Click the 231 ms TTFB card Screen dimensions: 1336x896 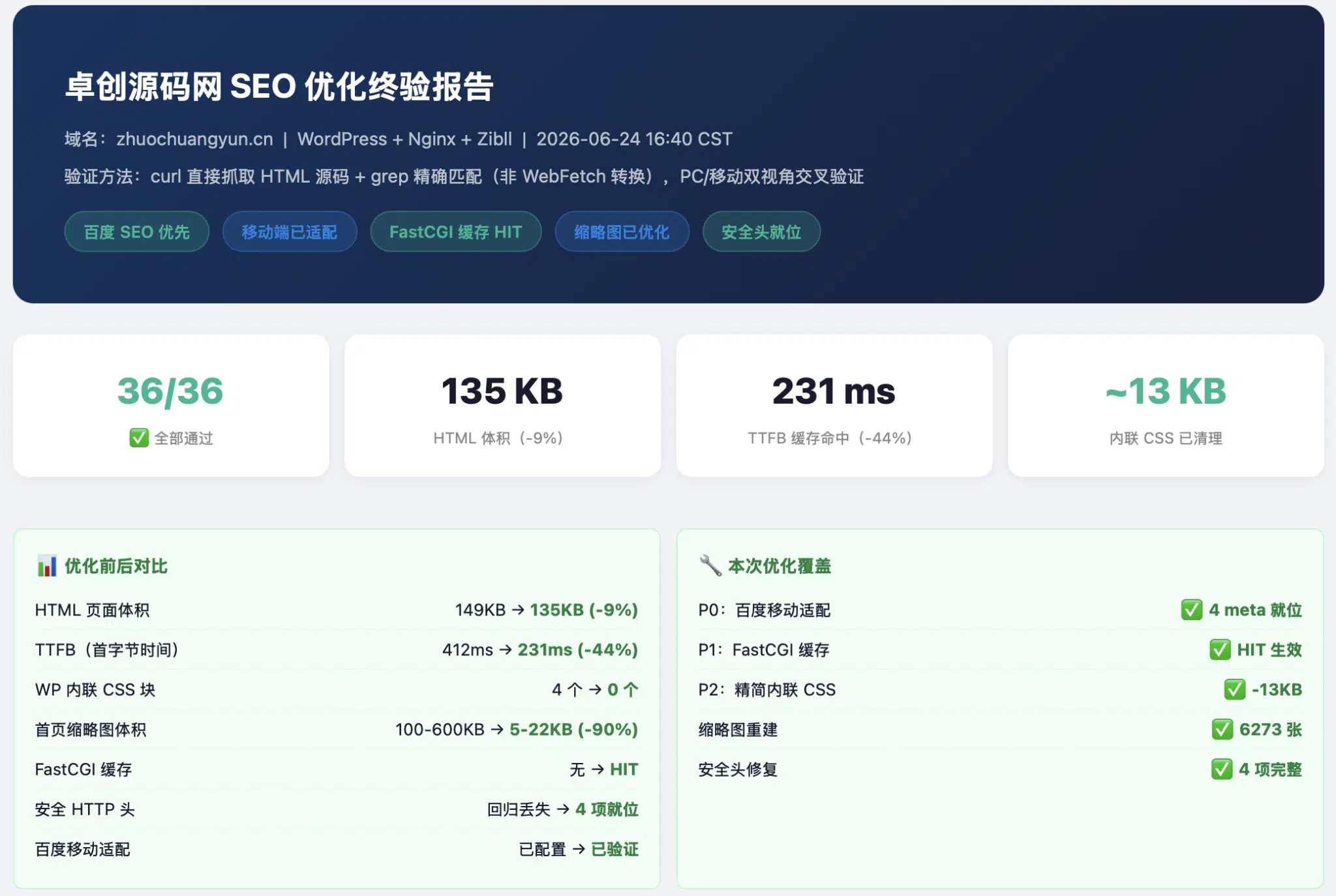[834, 406]
